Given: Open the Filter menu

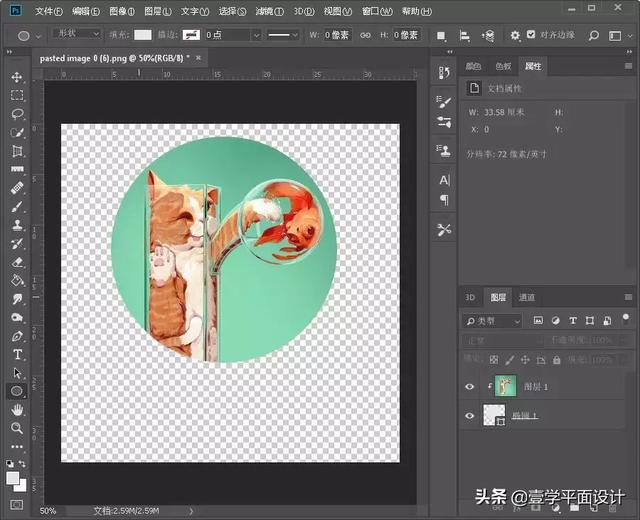Looking at the screenshot, I should [x=269, y=11].
